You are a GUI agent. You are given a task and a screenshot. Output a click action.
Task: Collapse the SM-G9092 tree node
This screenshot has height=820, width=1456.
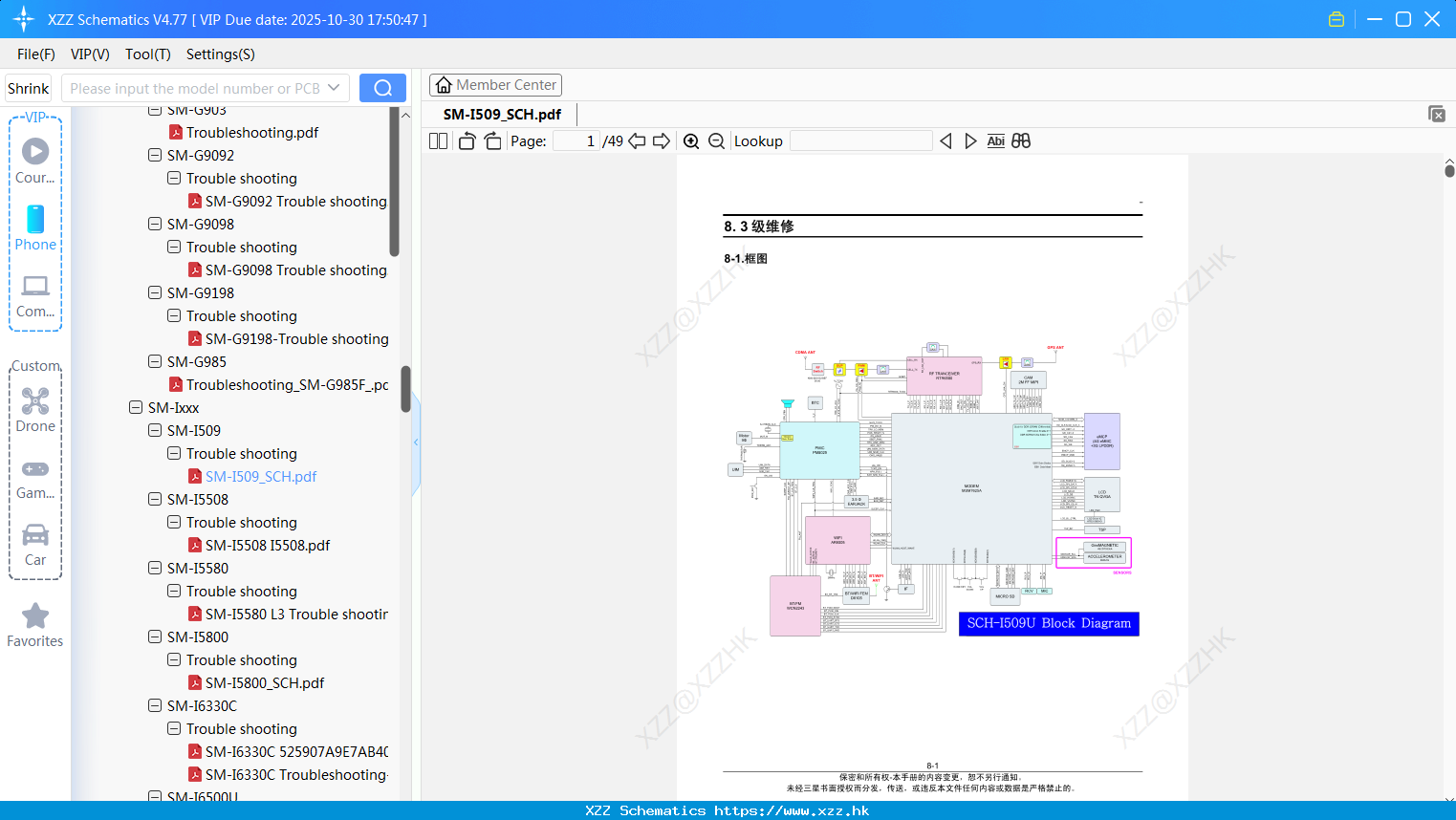pos(155,155)
